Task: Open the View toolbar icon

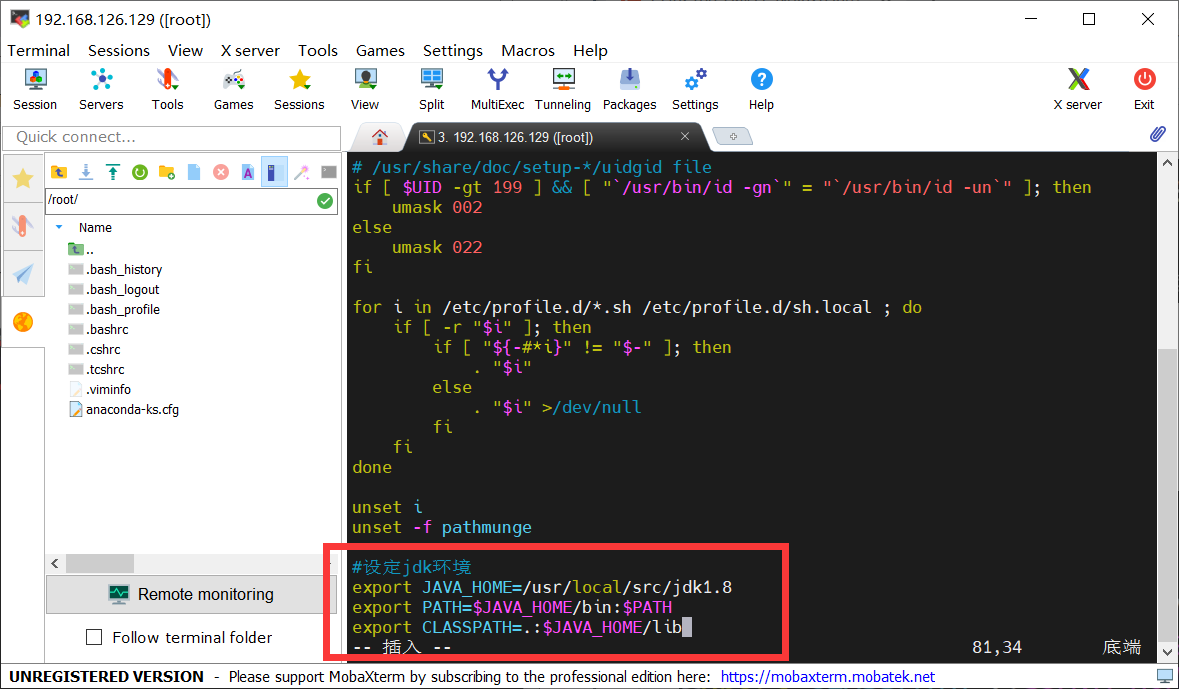Action: point(365,89)
